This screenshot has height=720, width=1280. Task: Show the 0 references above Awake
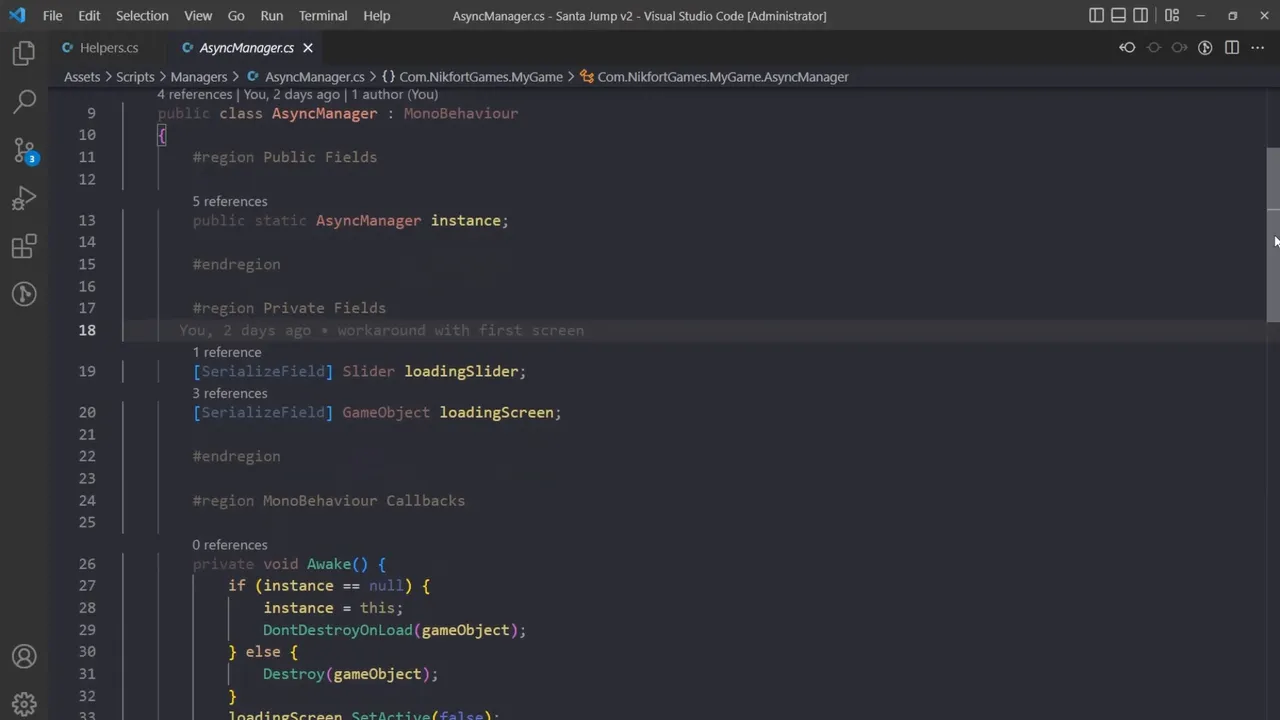pos(230,545)
